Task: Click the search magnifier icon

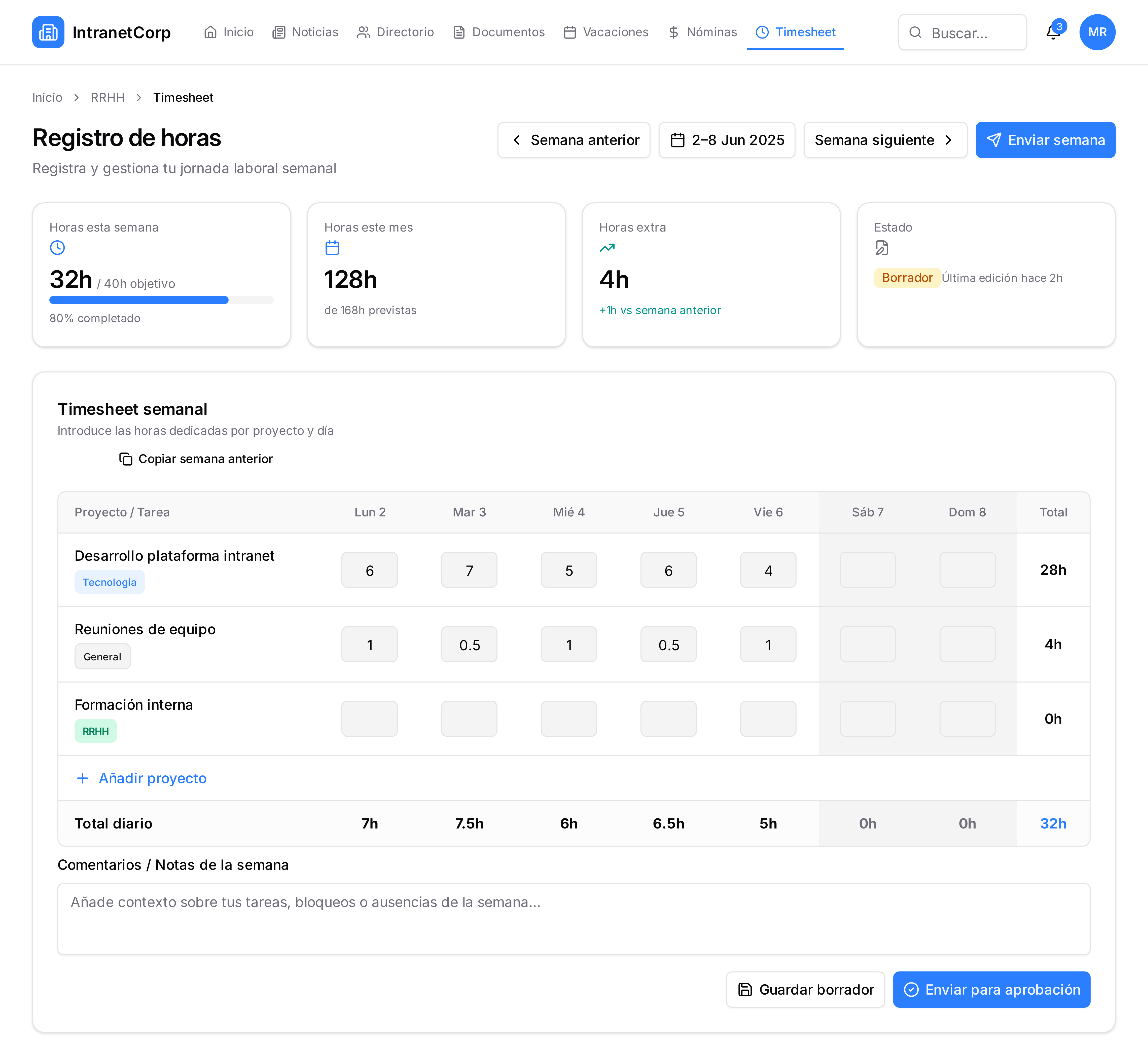Action: point(915,33)
